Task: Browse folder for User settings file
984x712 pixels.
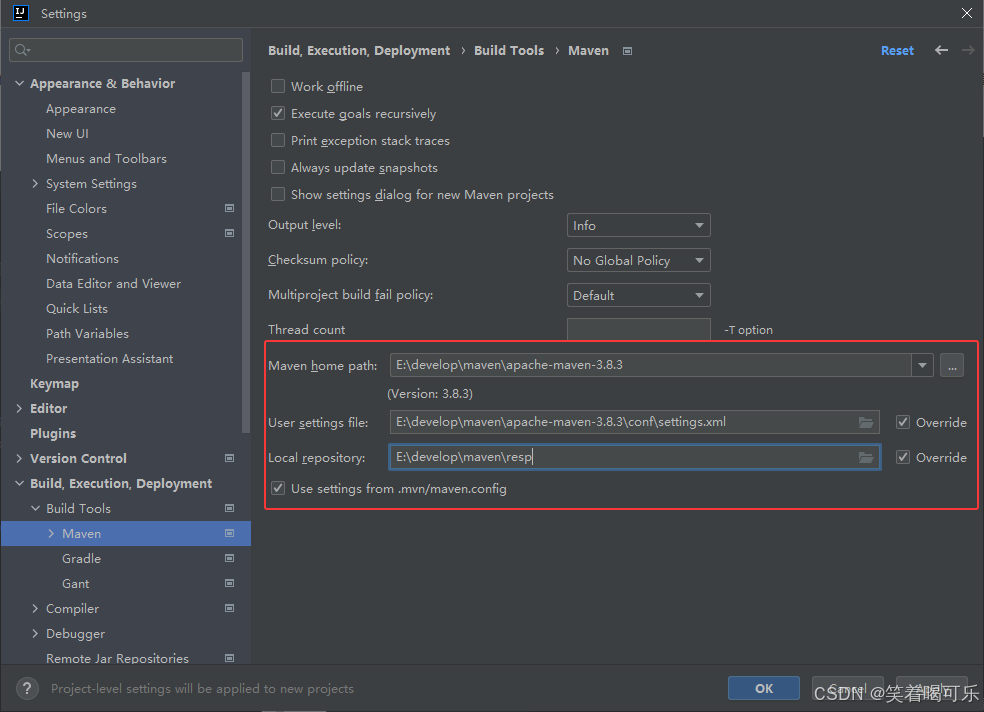Action: tap(866, 422)
